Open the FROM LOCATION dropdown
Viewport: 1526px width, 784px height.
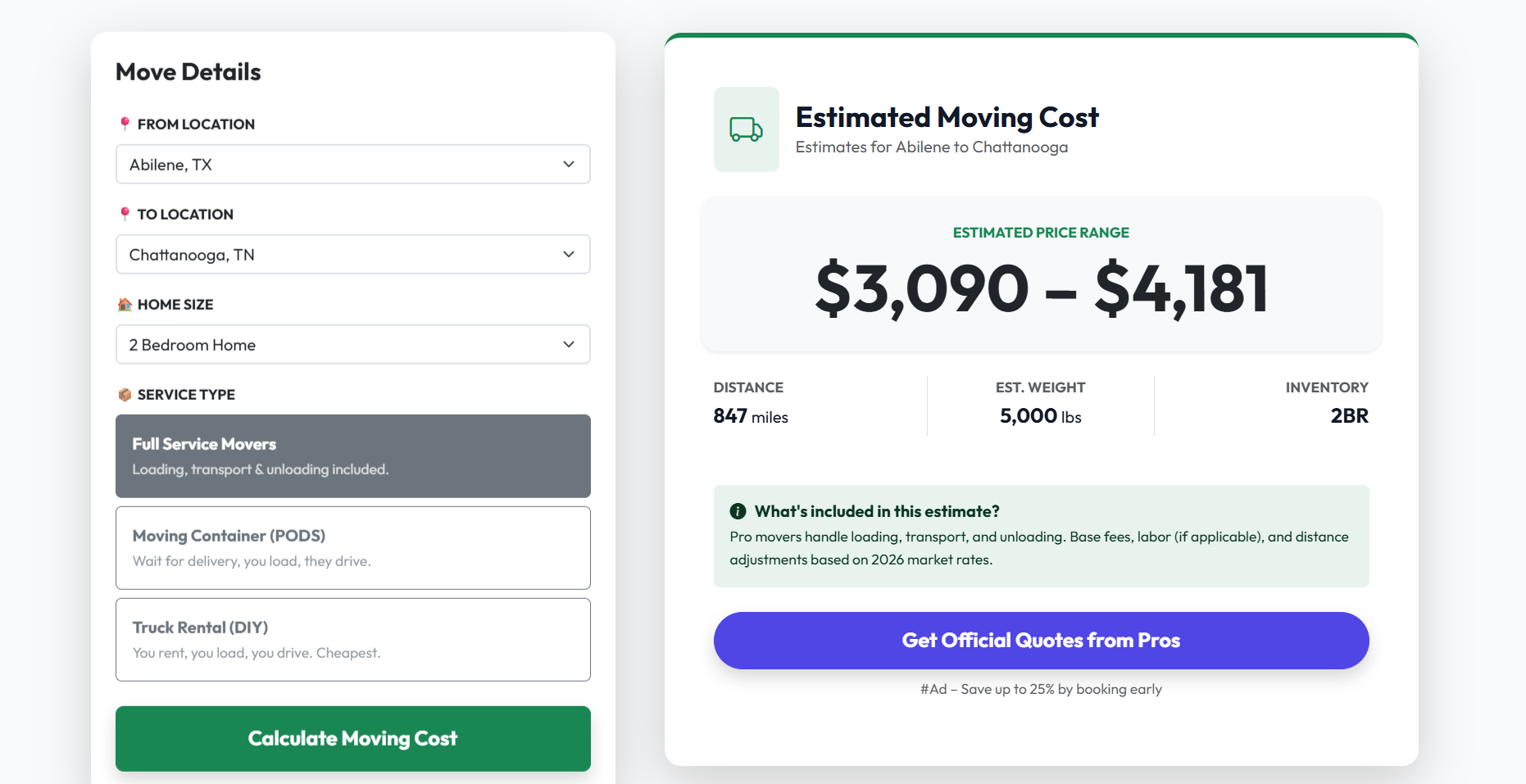point(352,164)
